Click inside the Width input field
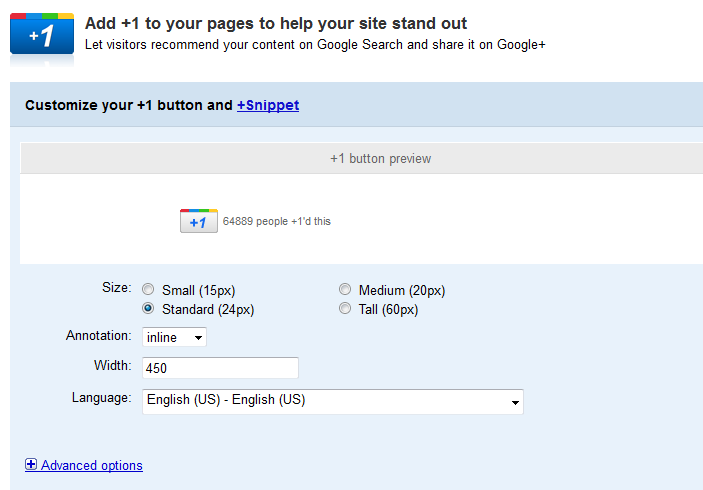Screen dimensions: 703x490 coord(220,368)
